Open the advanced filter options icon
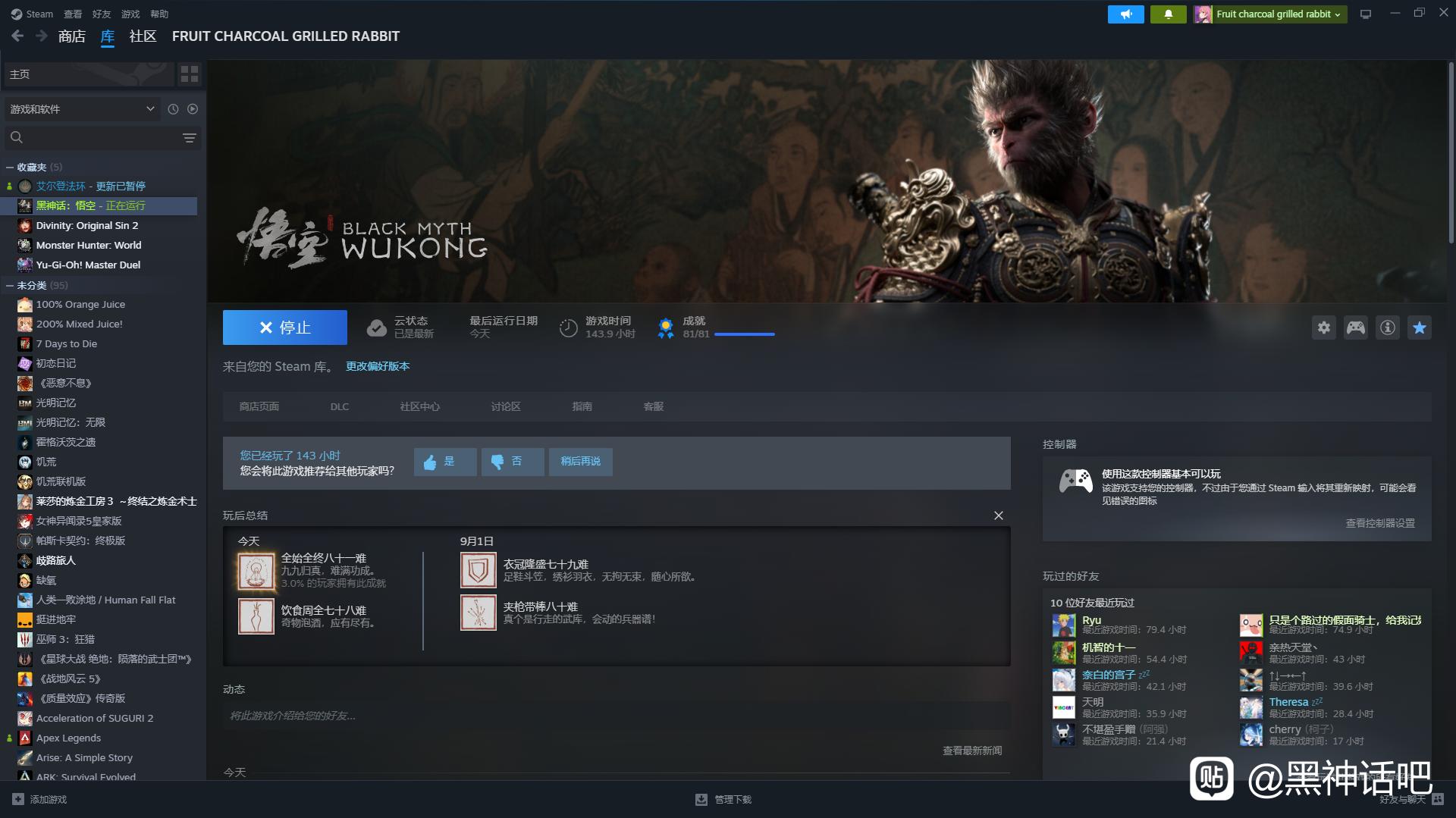The height and width of the screenshot is (818, 1456). 190,137
